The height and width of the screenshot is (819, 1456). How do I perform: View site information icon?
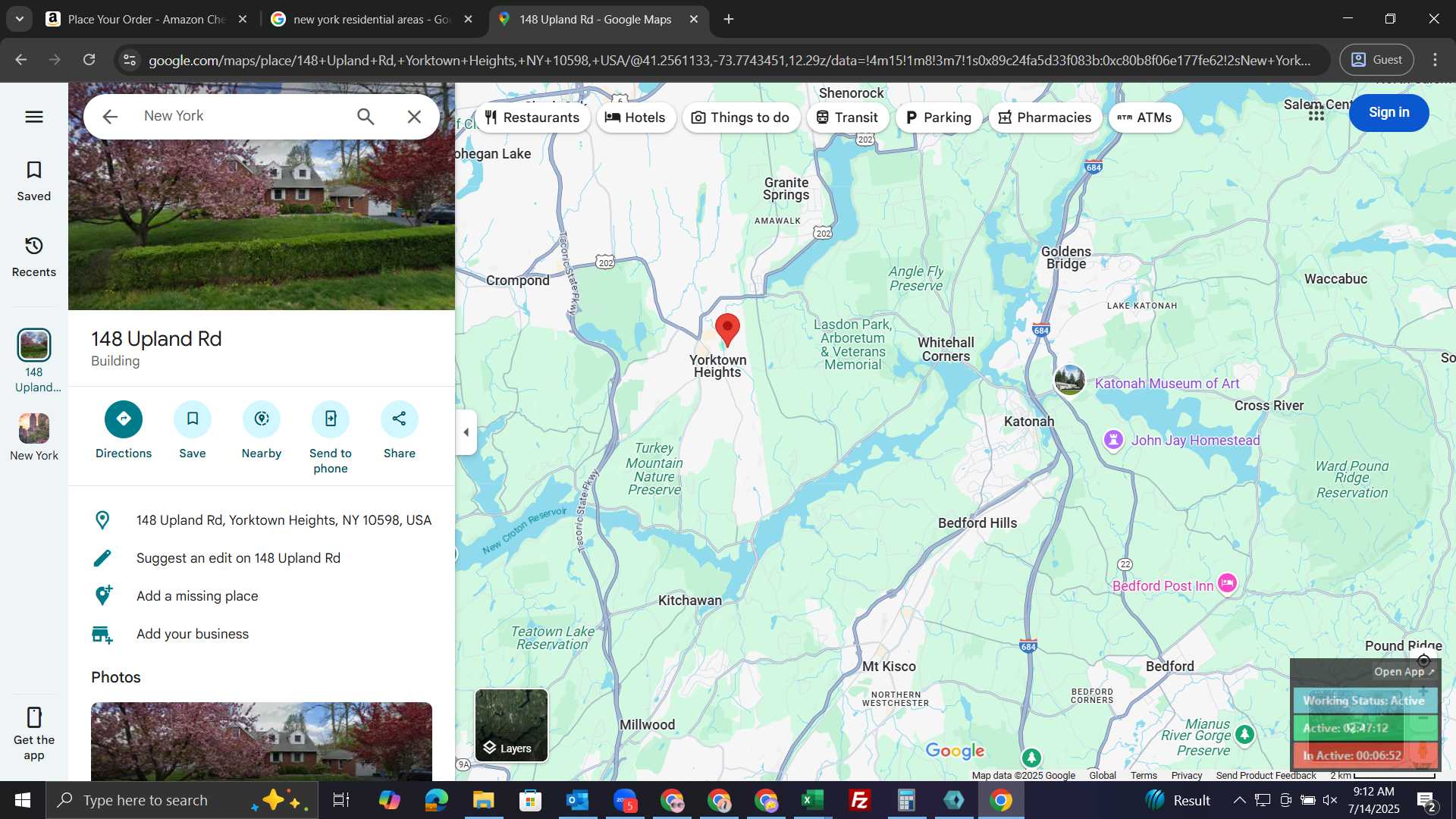click(130, 60)
